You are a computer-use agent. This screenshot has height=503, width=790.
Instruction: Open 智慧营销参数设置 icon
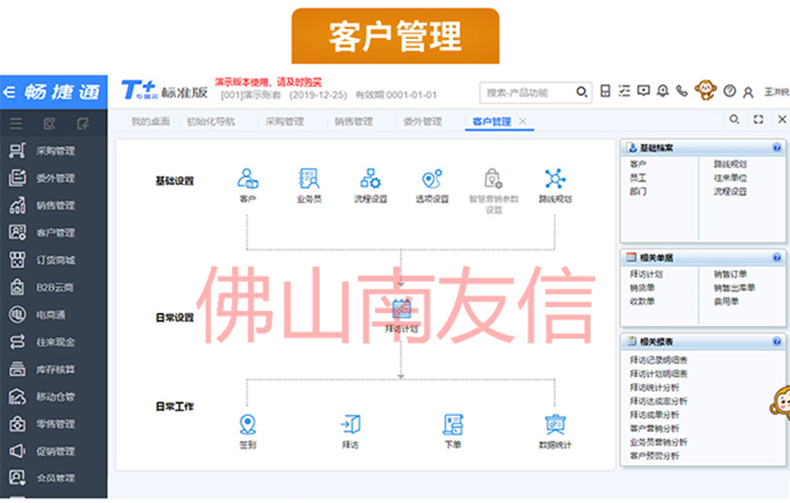pyautogui.click(x=493, y=178)
